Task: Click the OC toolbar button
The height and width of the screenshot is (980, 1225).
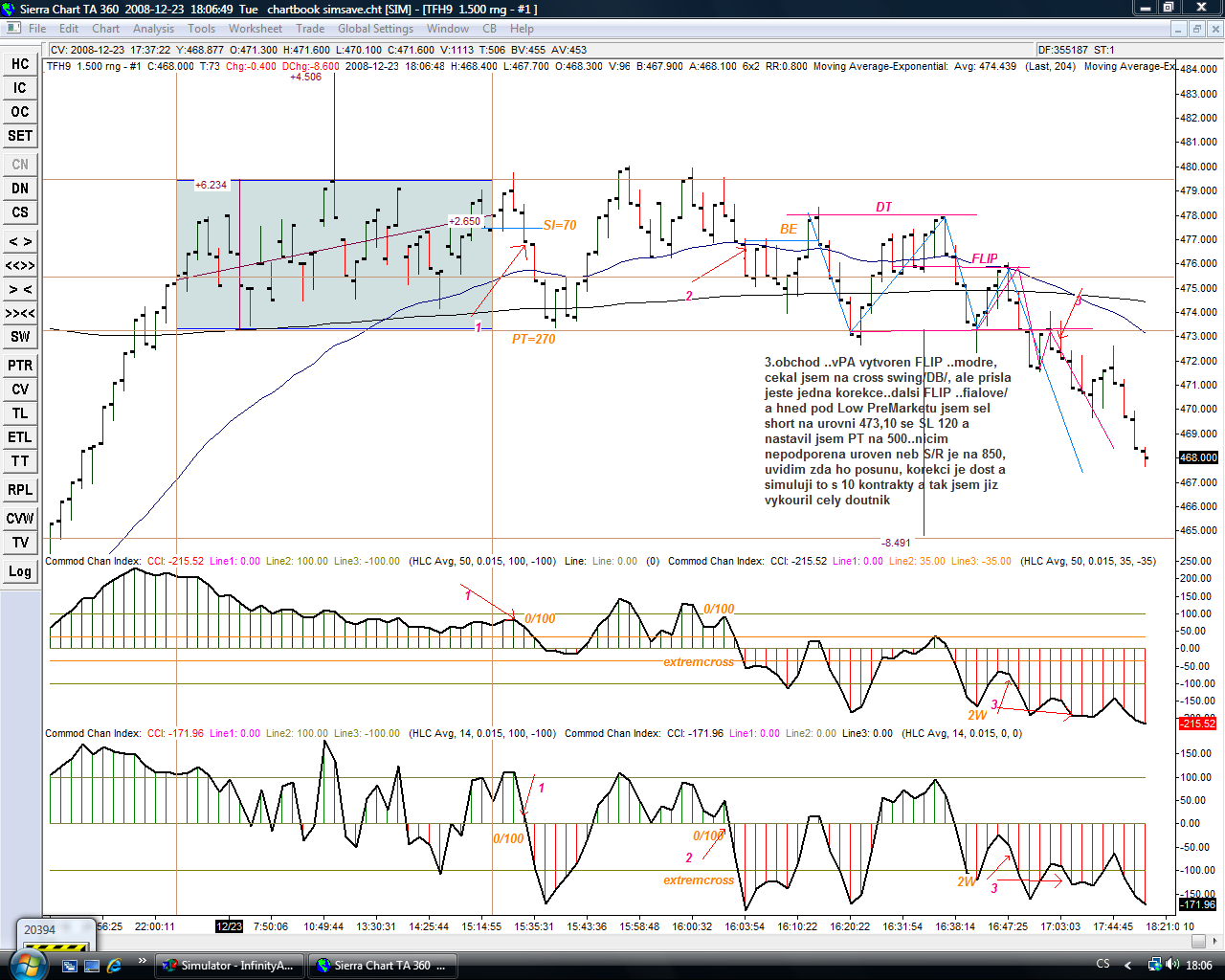Action: click(20, 112)
